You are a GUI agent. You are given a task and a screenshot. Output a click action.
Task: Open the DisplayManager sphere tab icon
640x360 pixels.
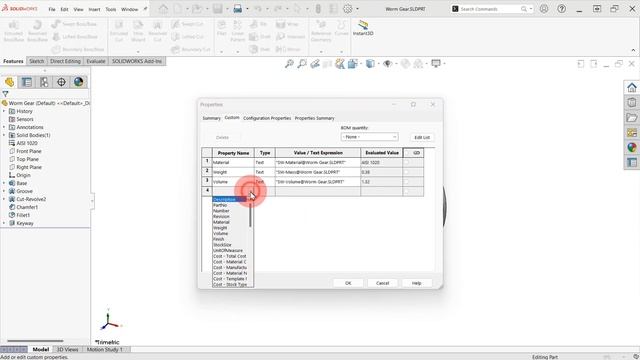point(78,82)
